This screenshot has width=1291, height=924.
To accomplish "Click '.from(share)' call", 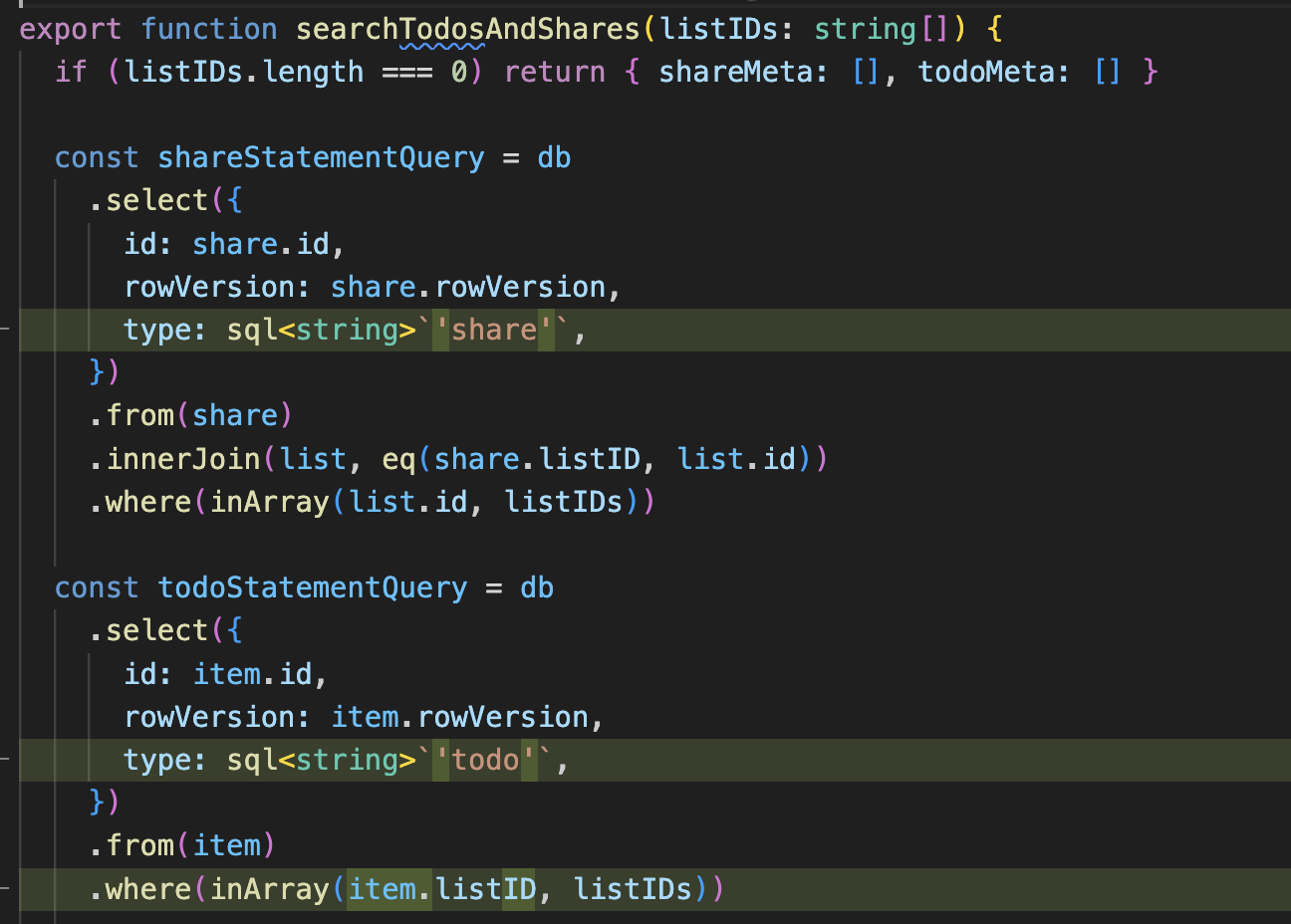I will 191,415.
